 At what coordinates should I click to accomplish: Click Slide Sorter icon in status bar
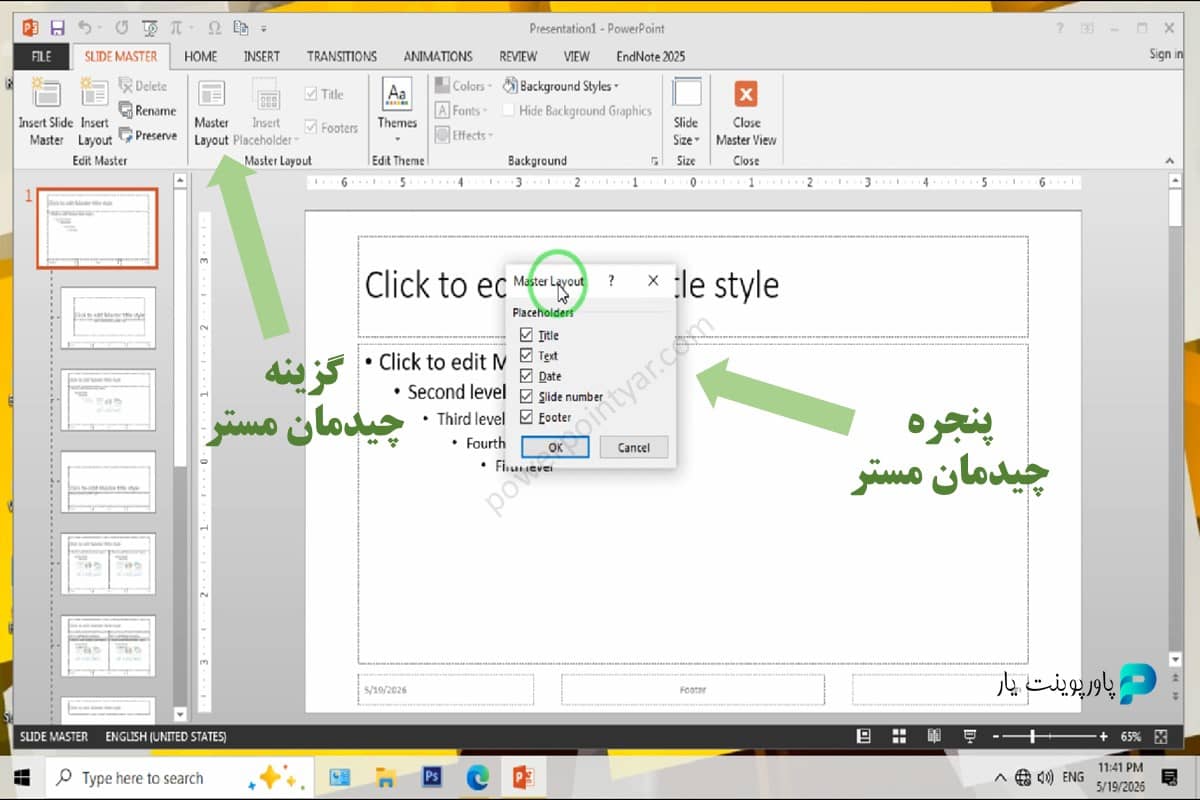[x=899, y=736]
